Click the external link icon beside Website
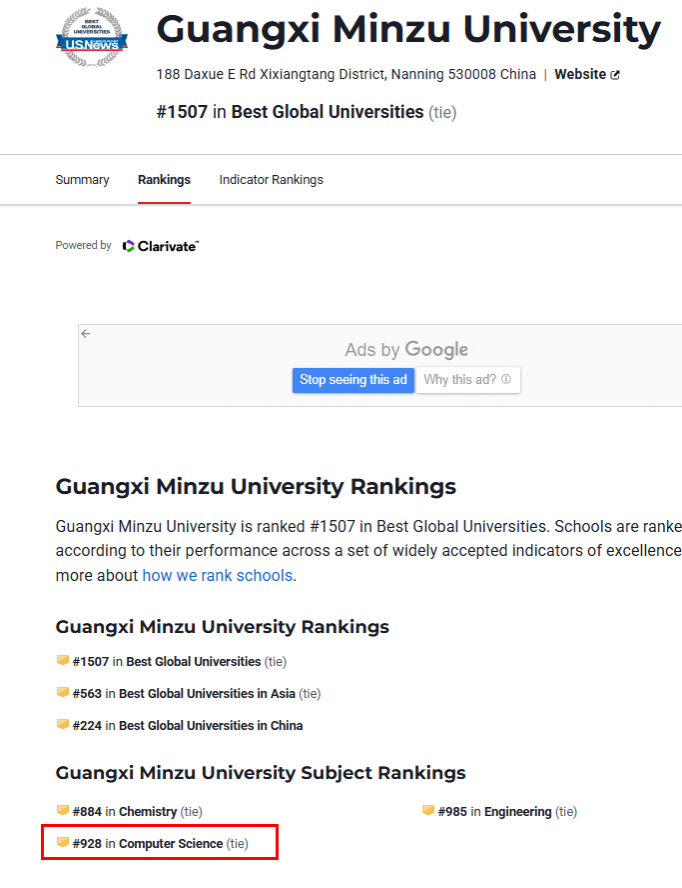682x888 pixels. (x=615, y=75)
